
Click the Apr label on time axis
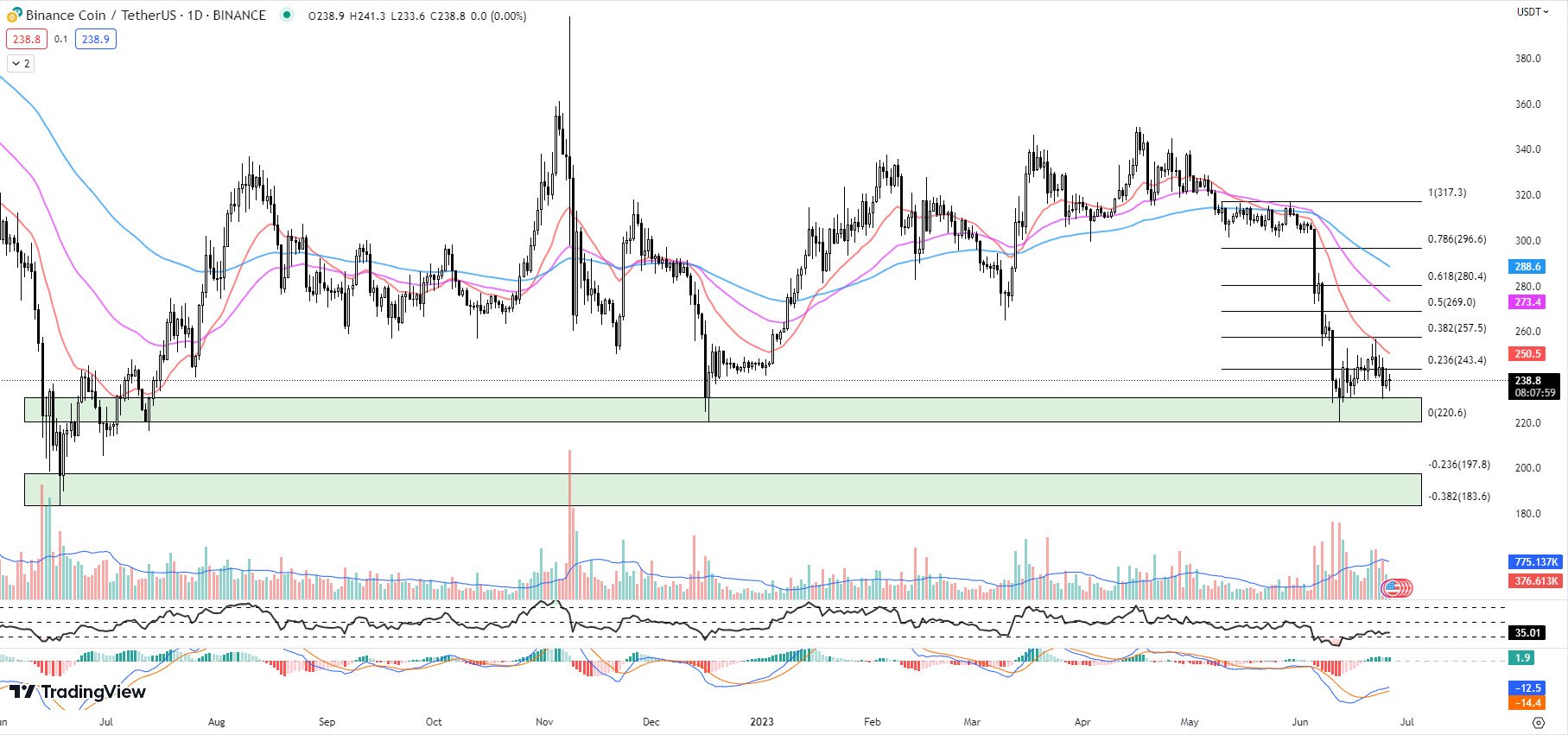point(1082,722)
